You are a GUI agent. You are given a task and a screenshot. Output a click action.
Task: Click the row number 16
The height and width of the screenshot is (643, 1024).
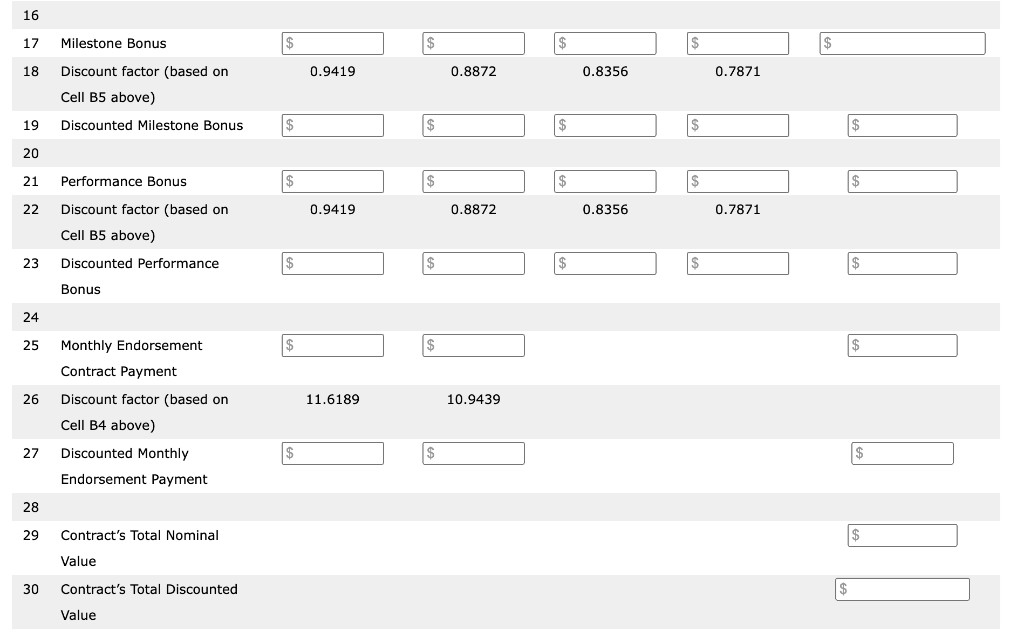tap(31, 16)
